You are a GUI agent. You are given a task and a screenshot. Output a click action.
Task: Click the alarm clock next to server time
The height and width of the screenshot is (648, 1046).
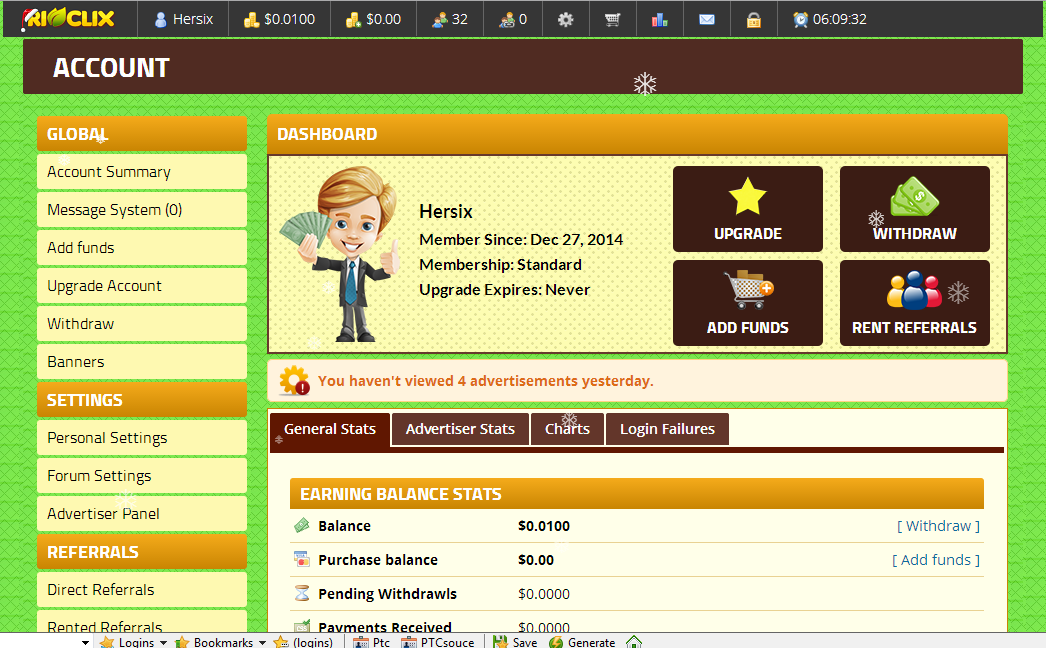[800, 19]
